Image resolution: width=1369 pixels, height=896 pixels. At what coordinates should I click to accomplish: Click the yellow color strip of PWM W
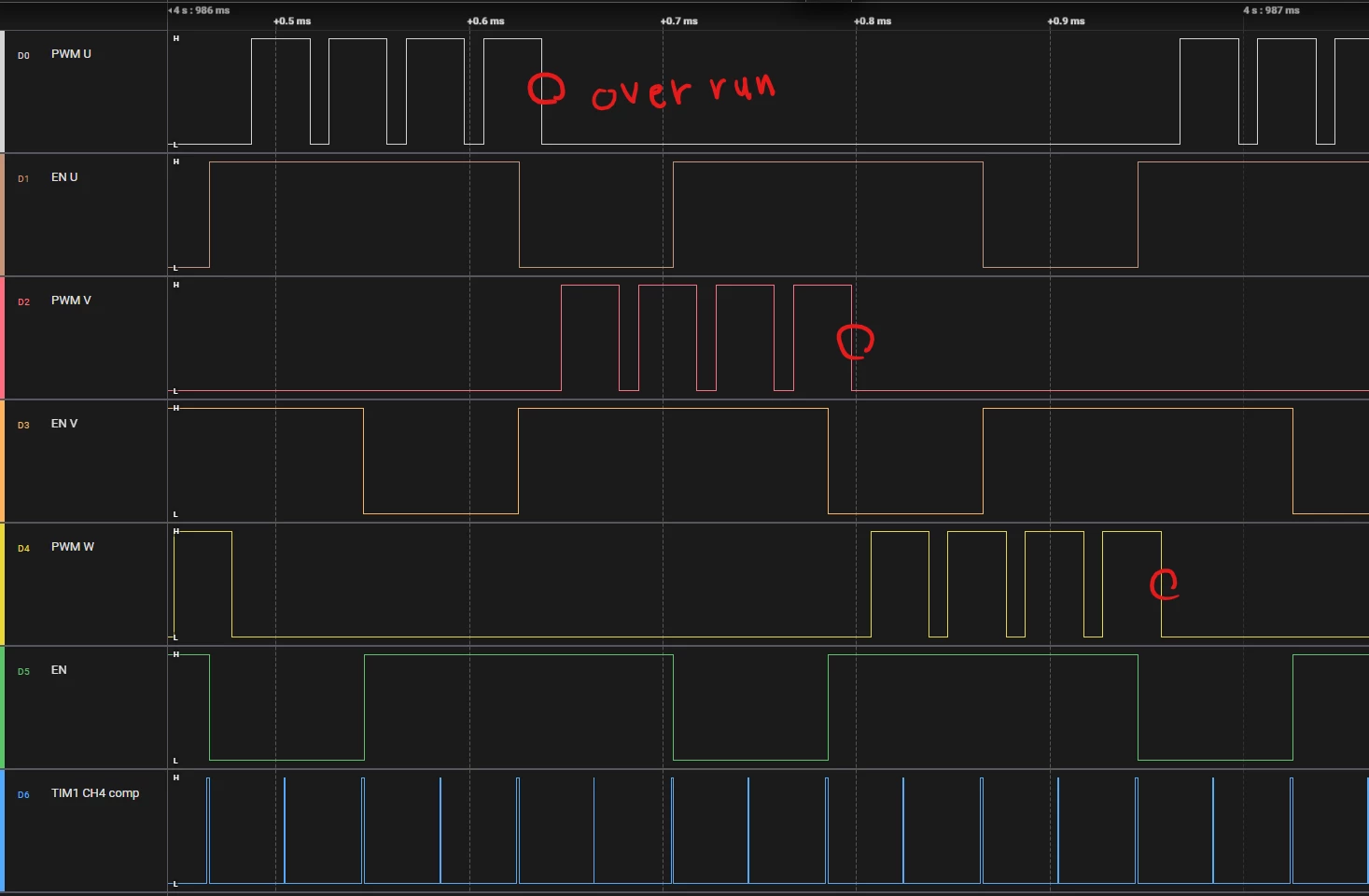click(2, 584)
